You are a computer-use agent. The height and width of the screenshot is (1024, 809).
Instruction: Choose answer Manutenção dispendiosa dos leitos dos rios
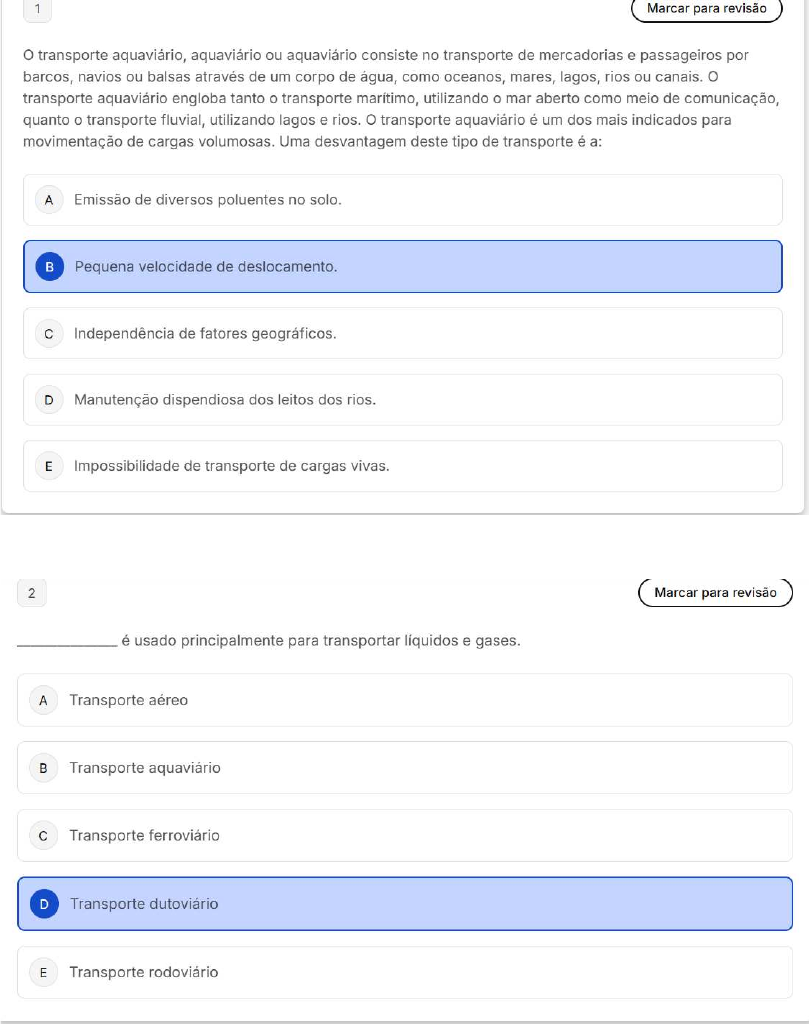click(x=403, y=400)
